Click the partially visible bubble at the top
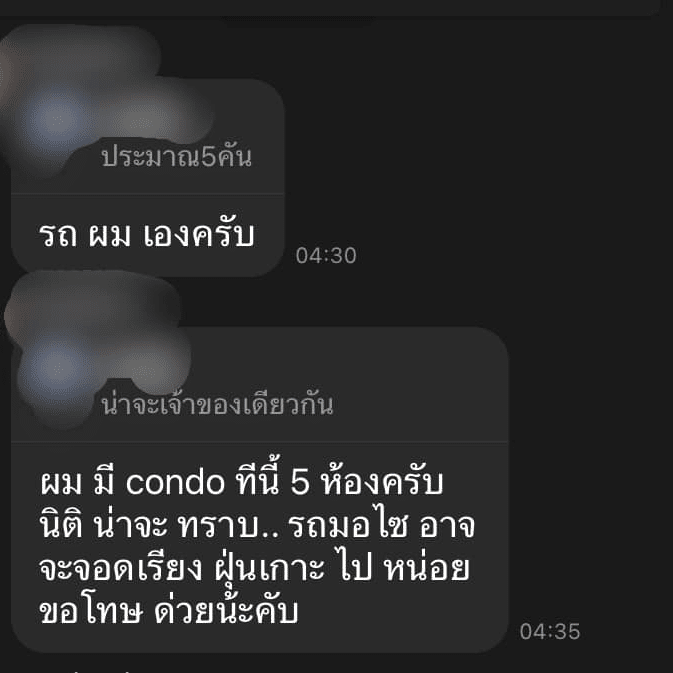Viewport: 673px width, 673px height. tap(328, 8)
